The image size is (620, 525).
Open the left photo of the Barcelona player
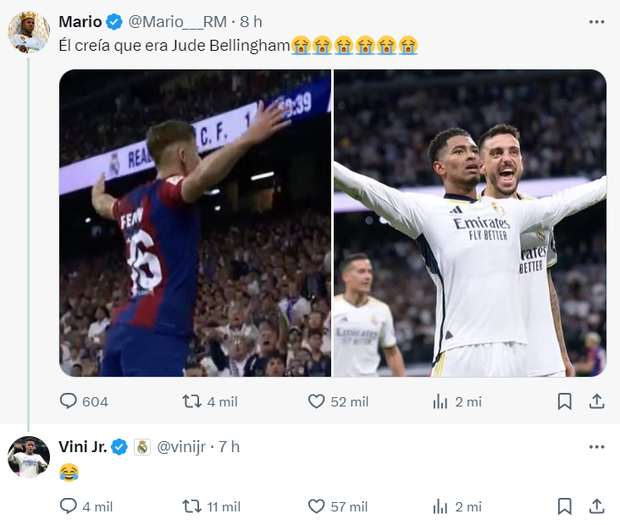195,223
